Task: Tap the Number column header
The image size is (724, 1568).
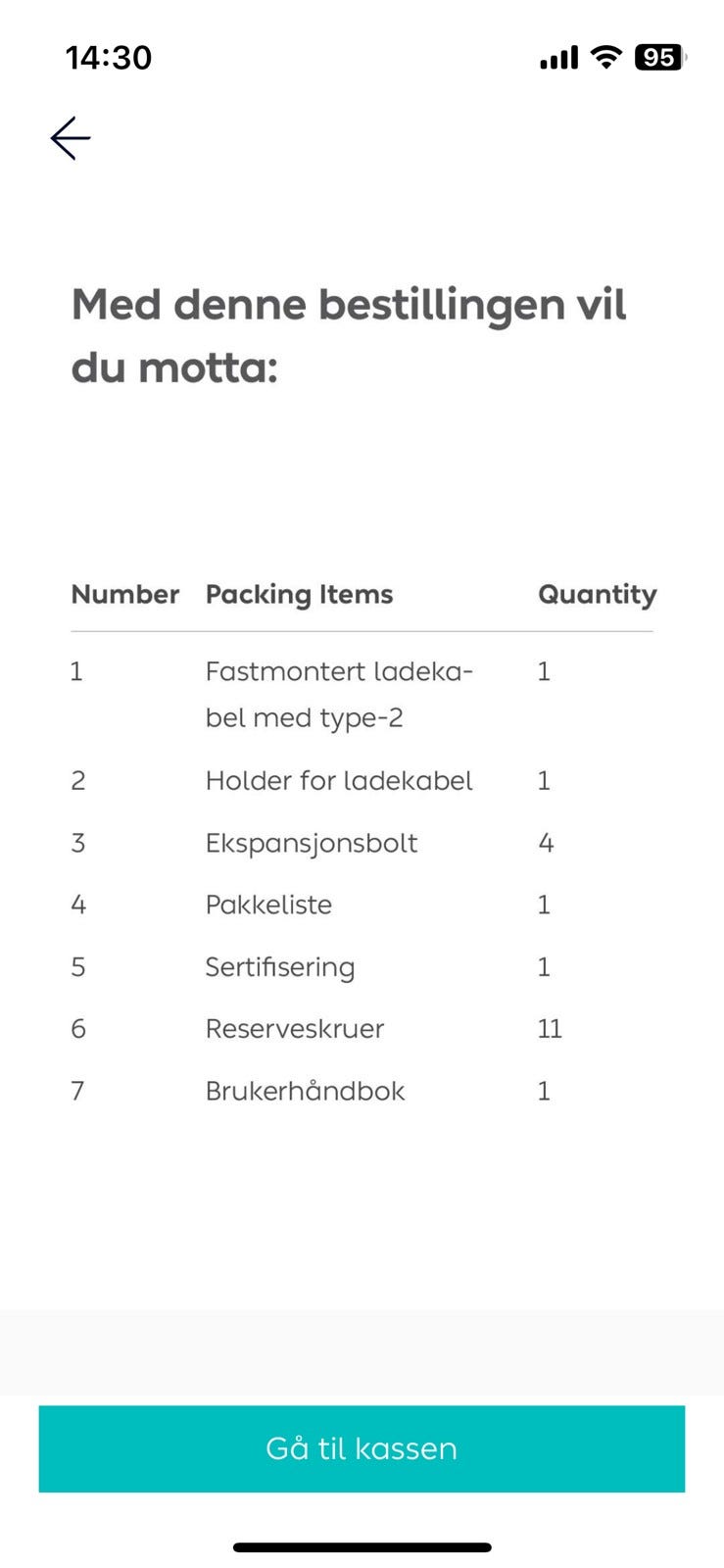Action: pos(124,595)
